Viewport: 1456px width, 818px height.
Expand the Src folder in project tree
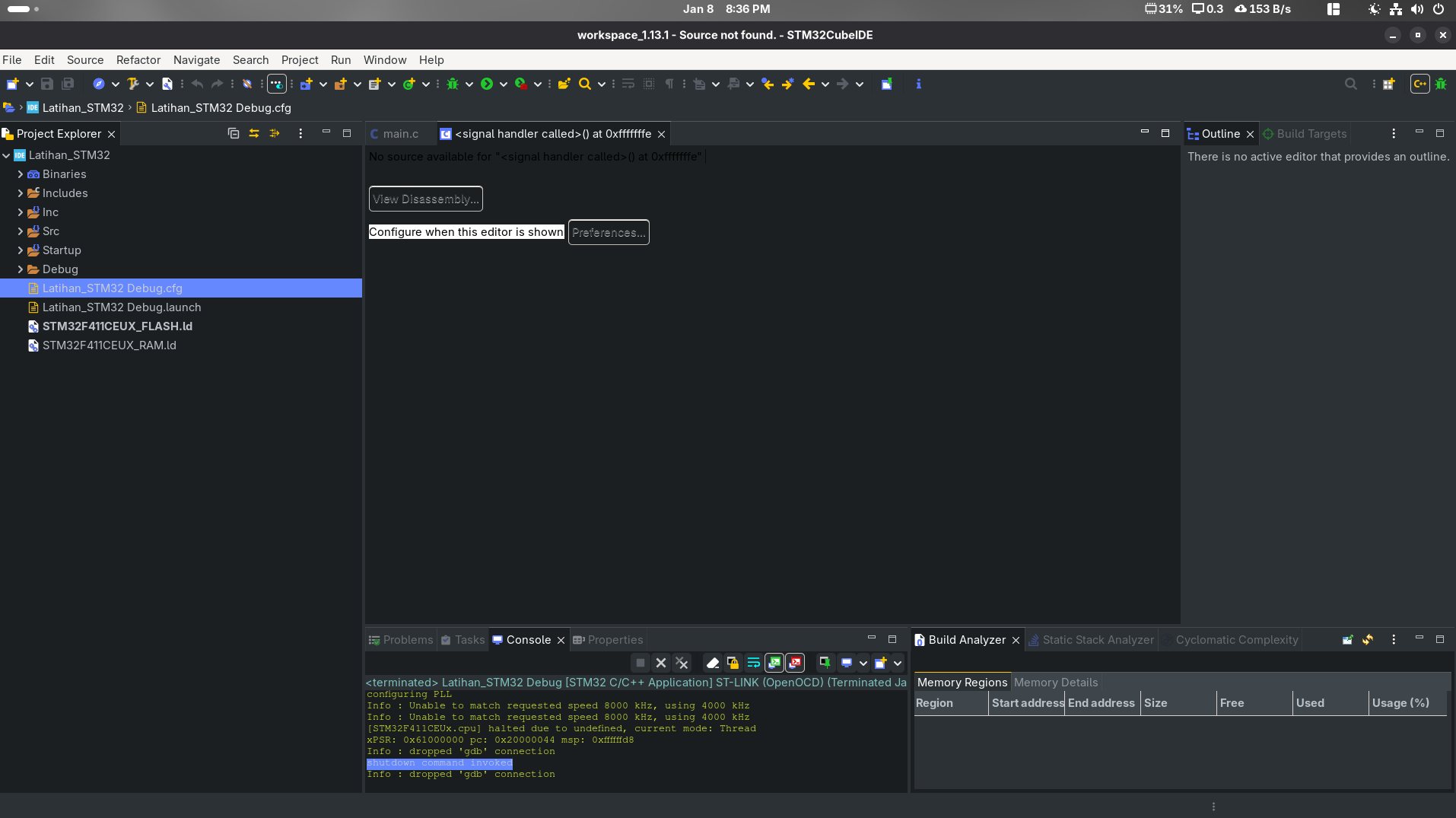21,231
